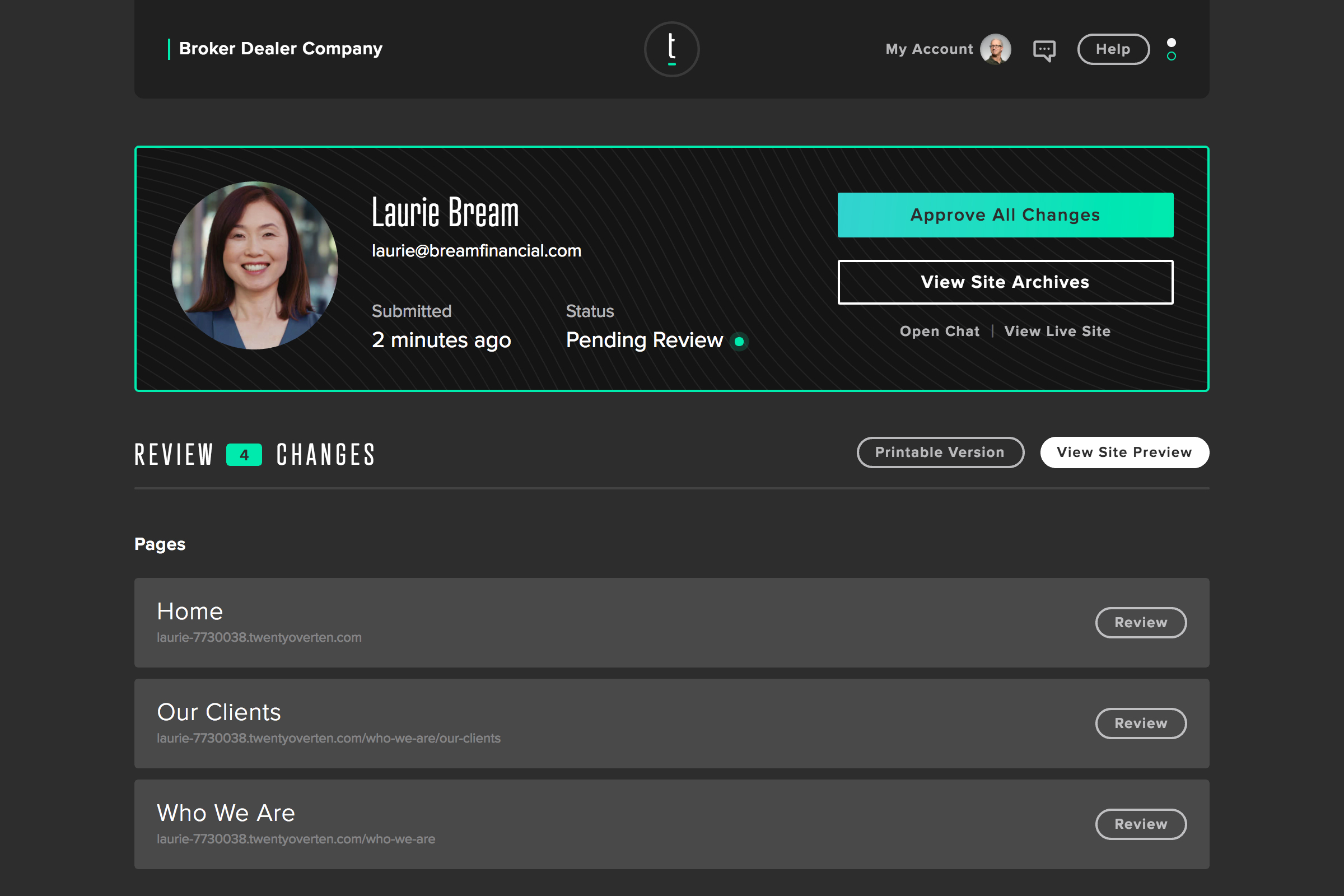The image size is (1344, 896).
Task: Click the green 4 changes count badge
Action: (244, 455)
